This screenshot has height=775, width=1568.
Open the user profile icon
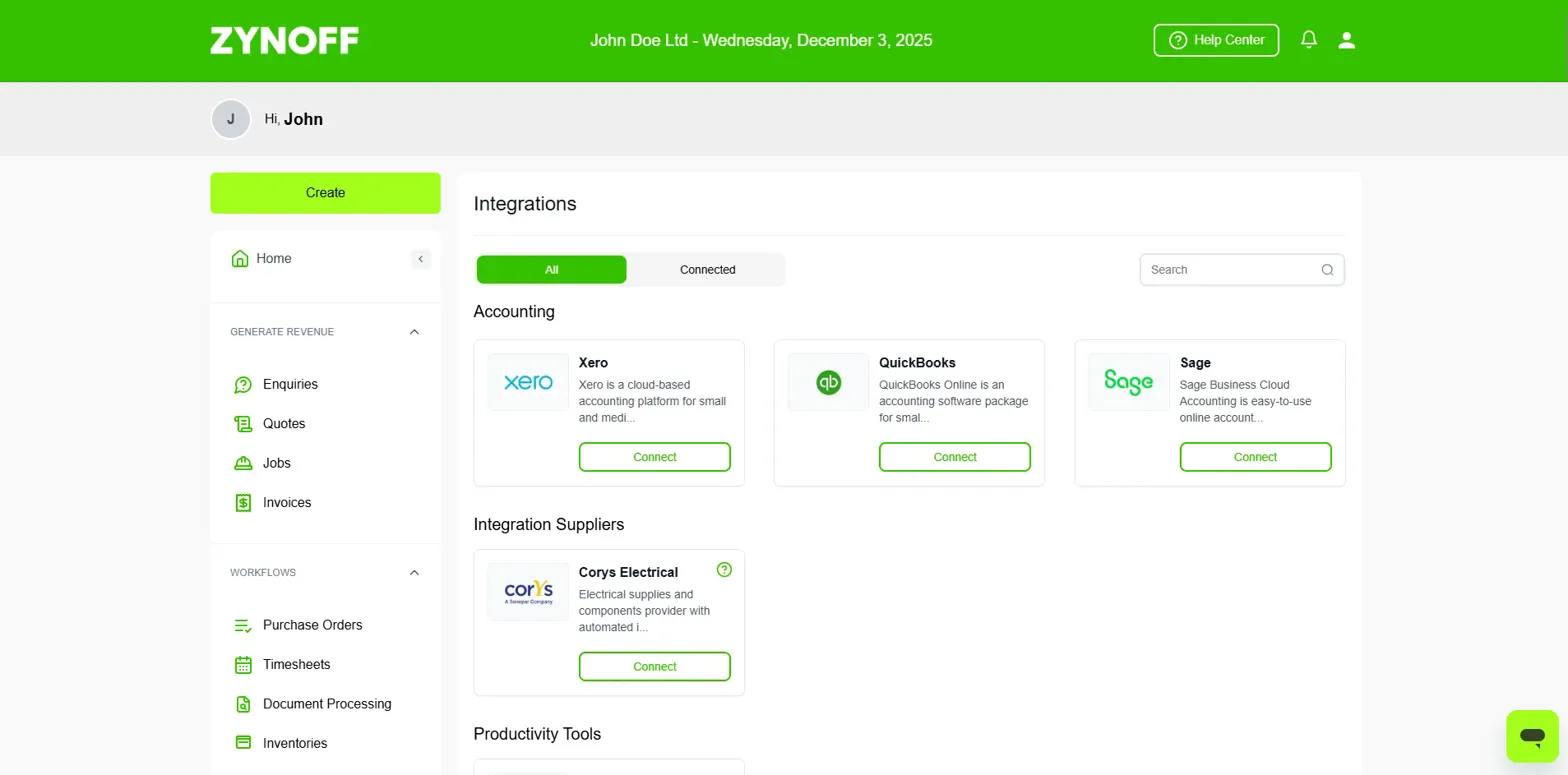[1346, 40]
